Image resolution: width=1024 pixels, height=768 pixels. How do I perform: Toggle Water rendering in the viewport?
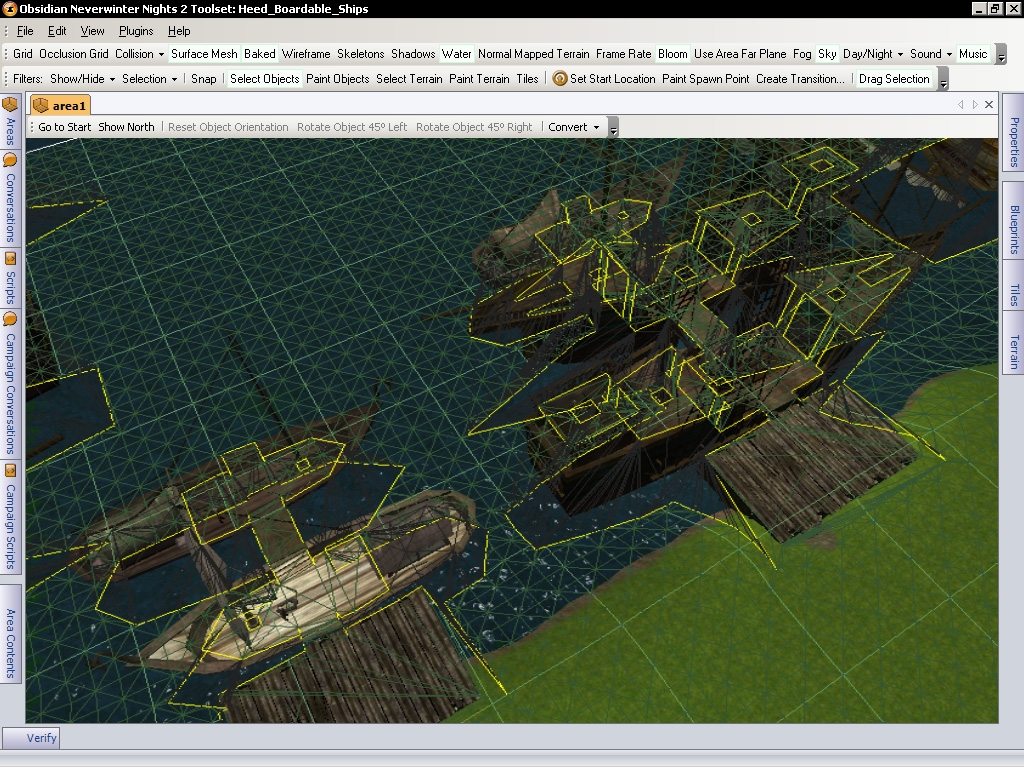tap(456, 54)
